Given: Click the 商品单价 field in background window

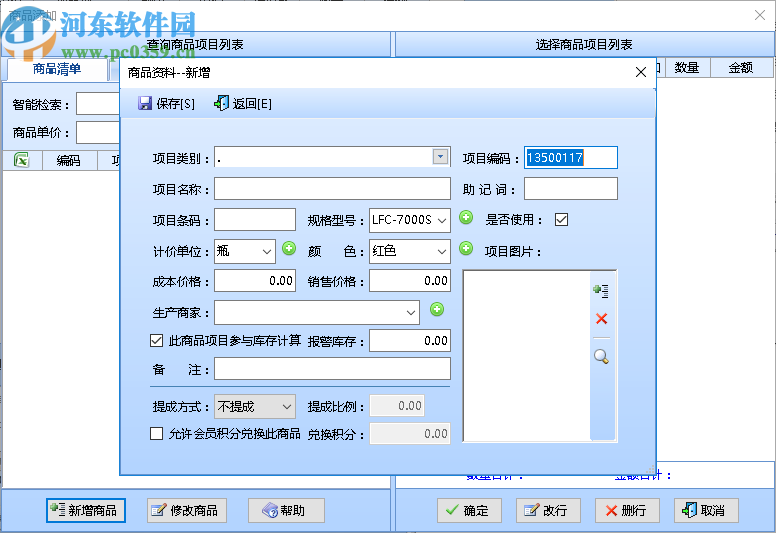Looking at the screenshot, I should pyautogui.click(x=98, y=133).
